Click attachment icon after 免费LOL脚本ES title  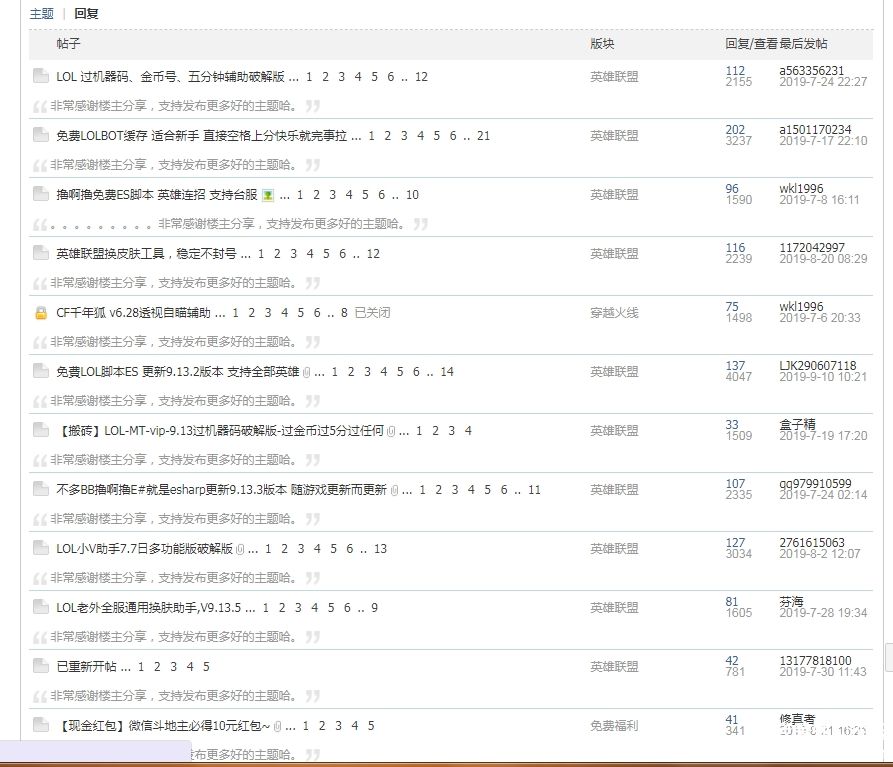tap(307, 372)
